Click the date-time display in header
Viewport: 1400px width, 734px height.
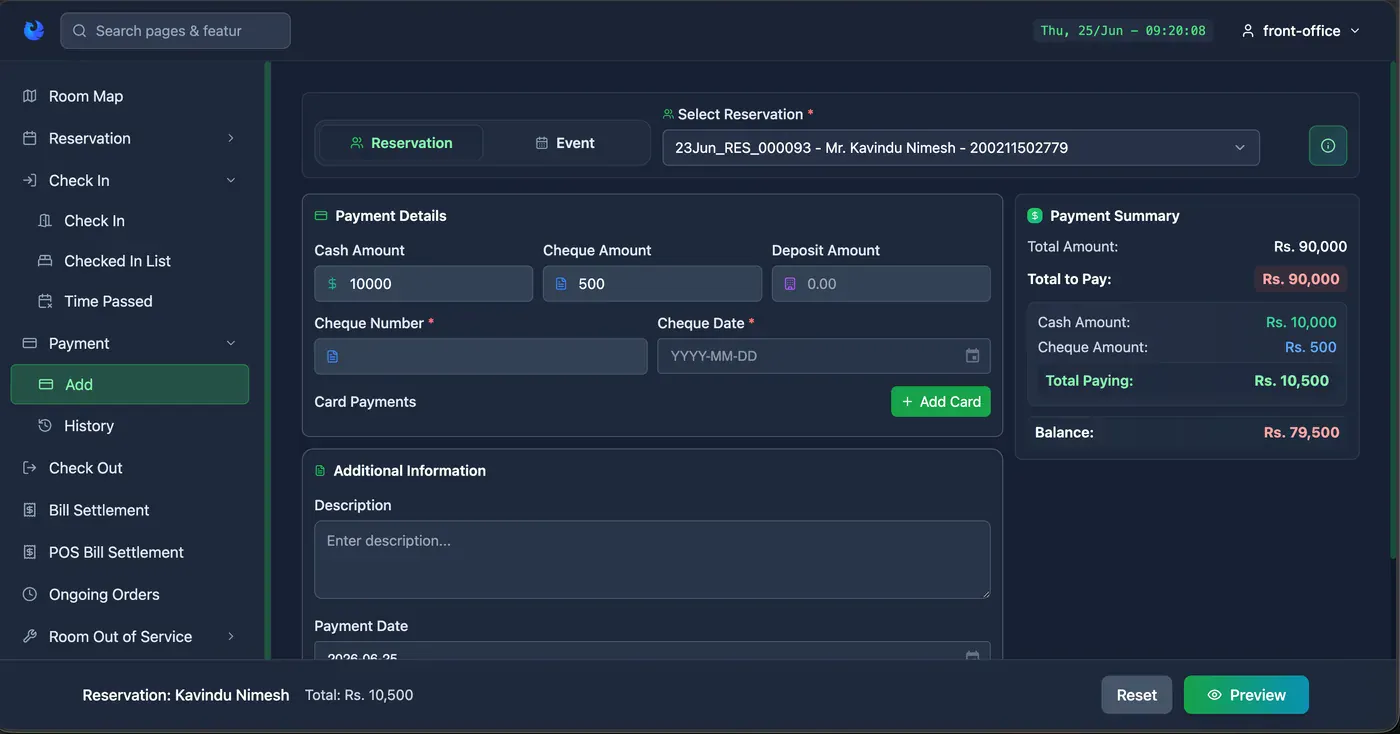tap(1123, 31)
